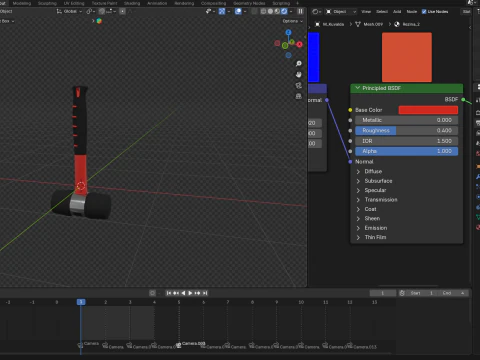Viewport: 480px width, 360px height.
Task: Switch to the Sculpting workspace tab
Action: (x=47, y=3)
